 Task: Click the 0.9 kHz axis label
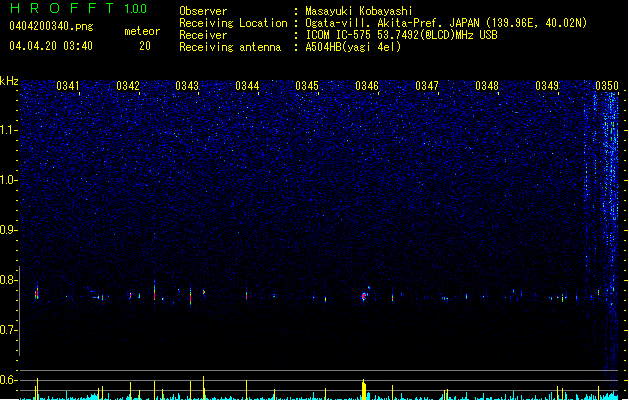[9, 230]
